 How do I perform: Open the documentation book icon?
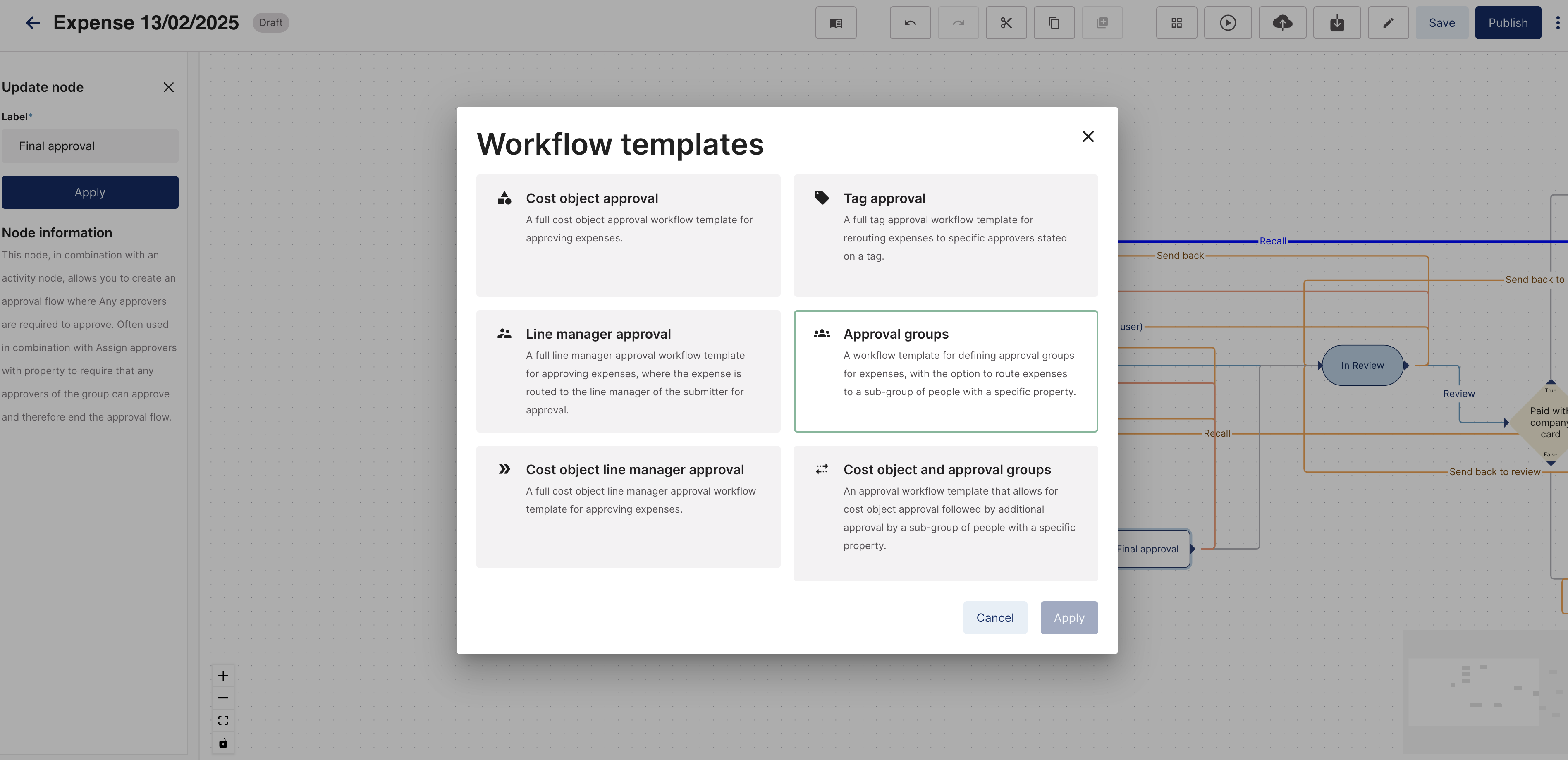pos(836,23)
